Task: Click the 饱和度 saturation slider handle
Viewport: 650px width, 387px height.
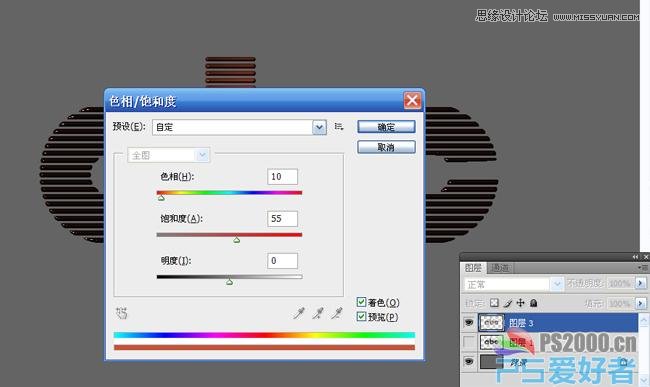Action: 236,240
